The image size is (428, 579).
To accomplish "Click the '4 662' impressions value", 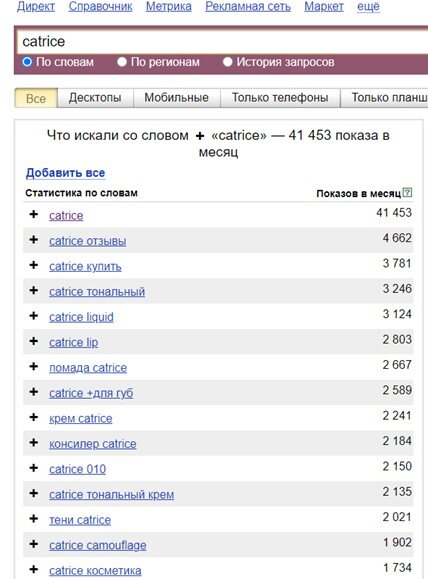I will (397, 238).
